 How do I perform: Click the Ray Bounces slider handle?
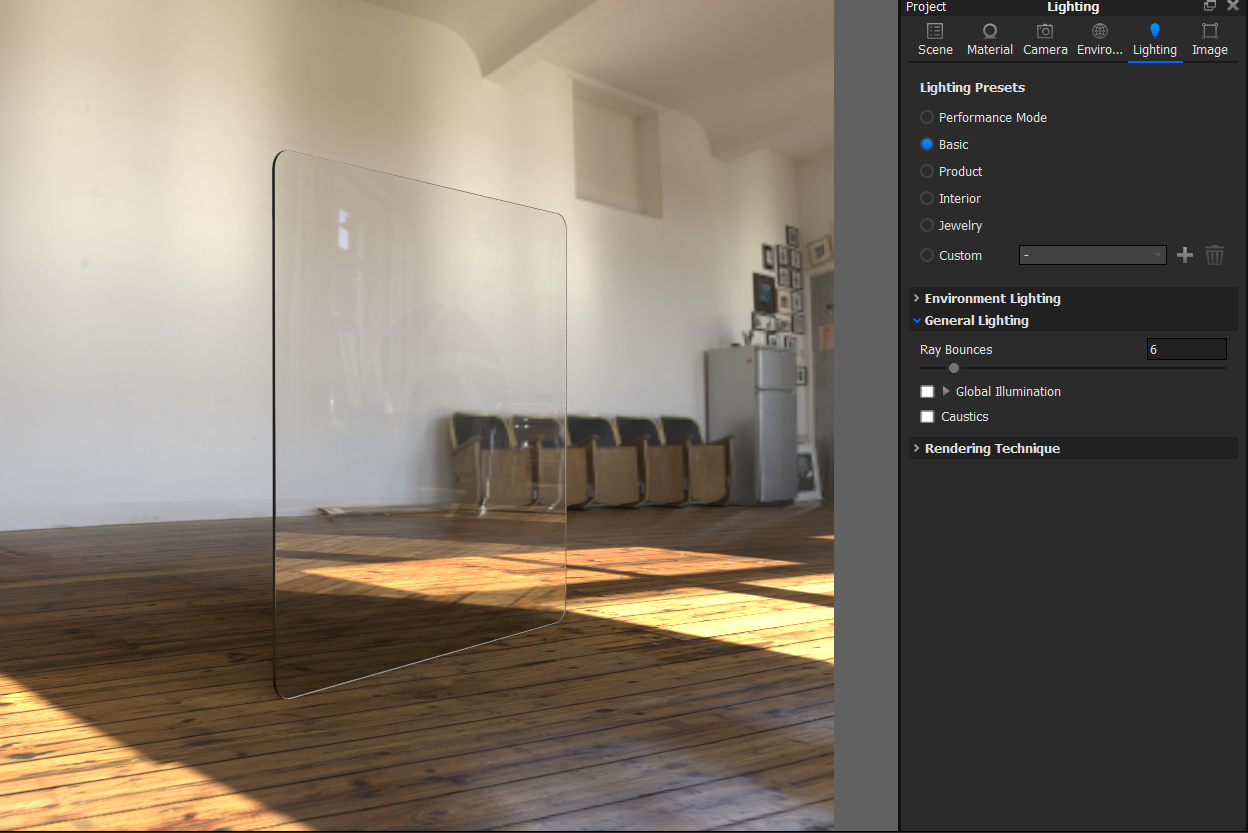point(954,368)
